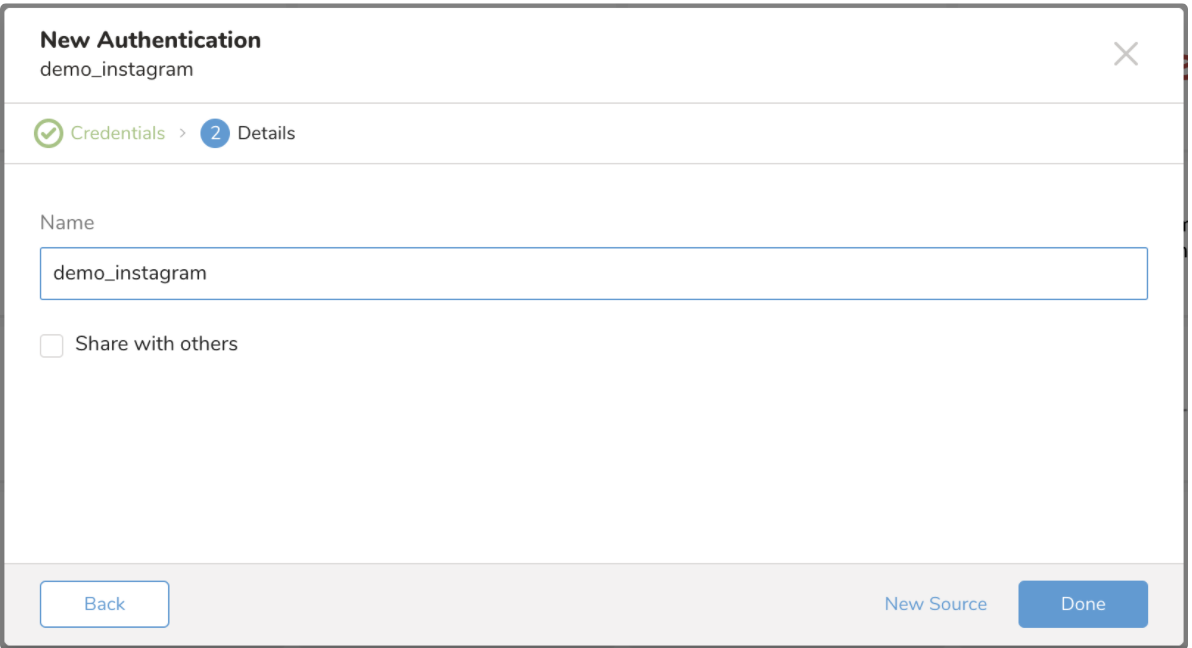Screen dimensions: 1192x648
Task: Click the Share with others label
Action: pyautogui.click(x=156, y=344)
